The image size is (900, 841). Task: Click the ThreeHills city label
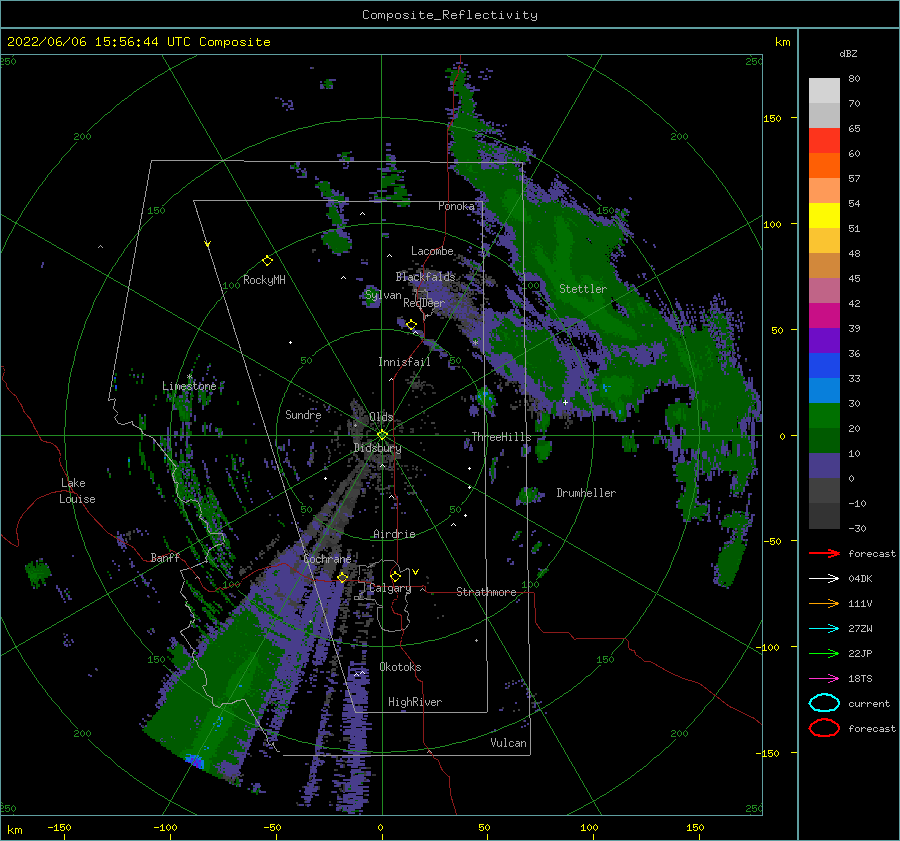[501, 437]
